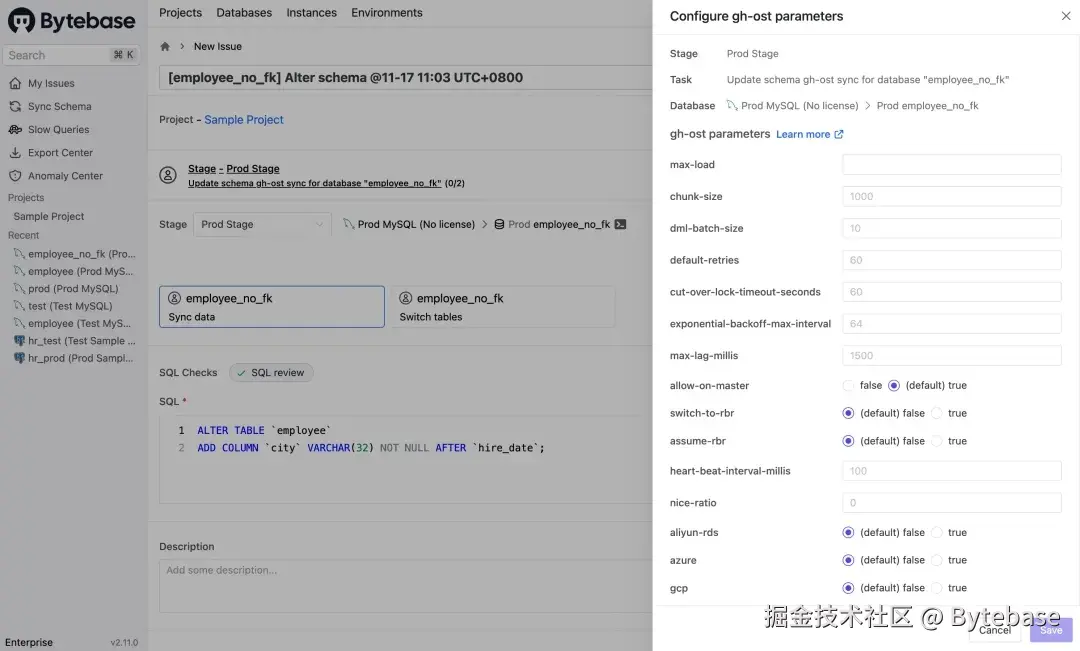Click the issue Description text area
The image size is (1080, 651).
tap(406, 586)
